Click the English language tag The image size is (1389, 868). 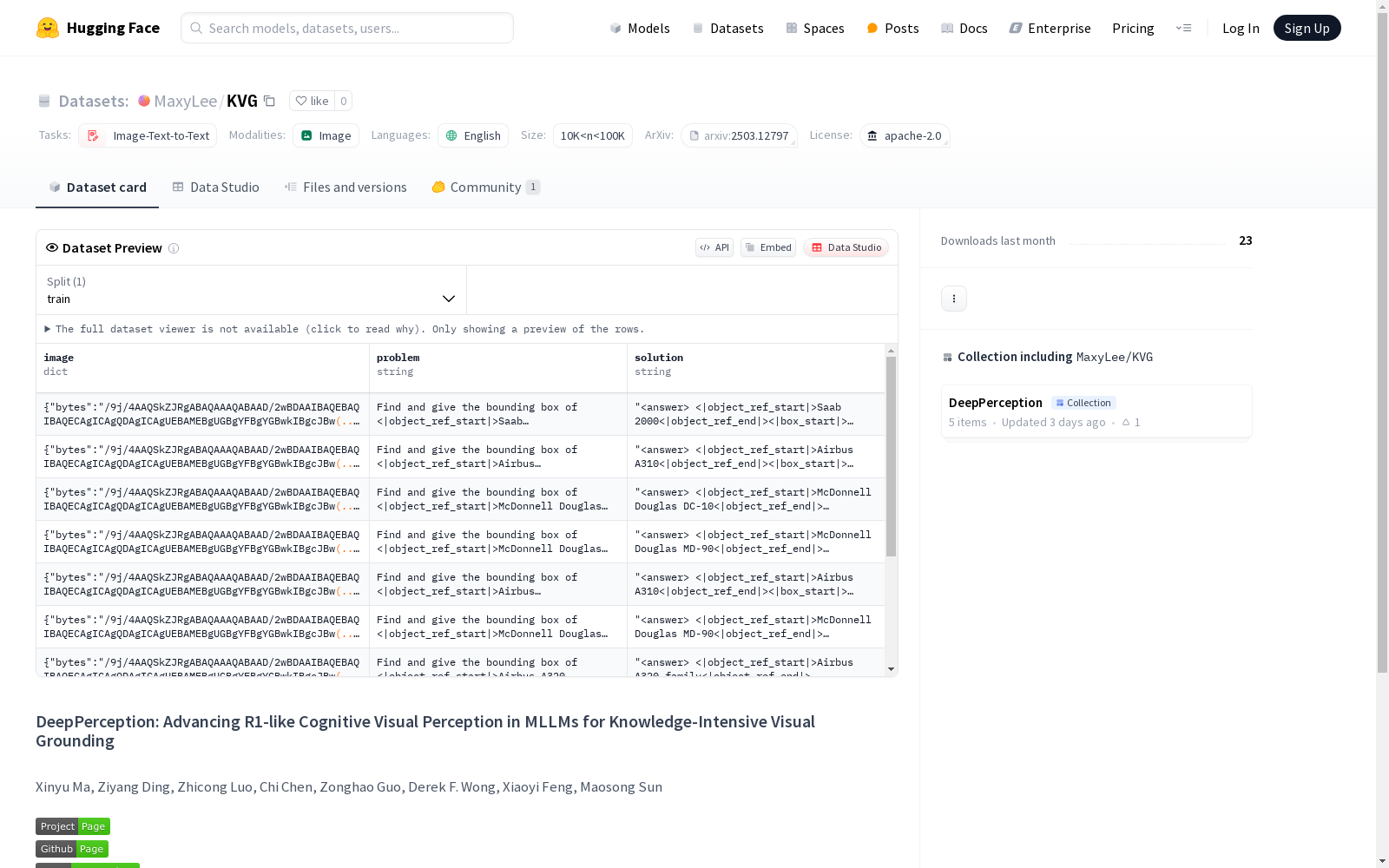473,135
